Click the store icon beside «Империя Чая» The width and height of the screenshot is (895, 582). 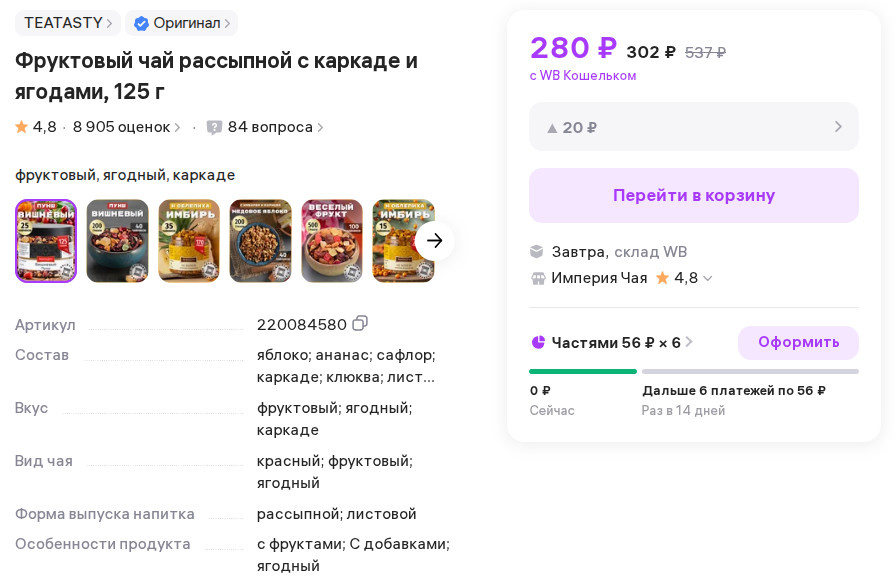537,278
